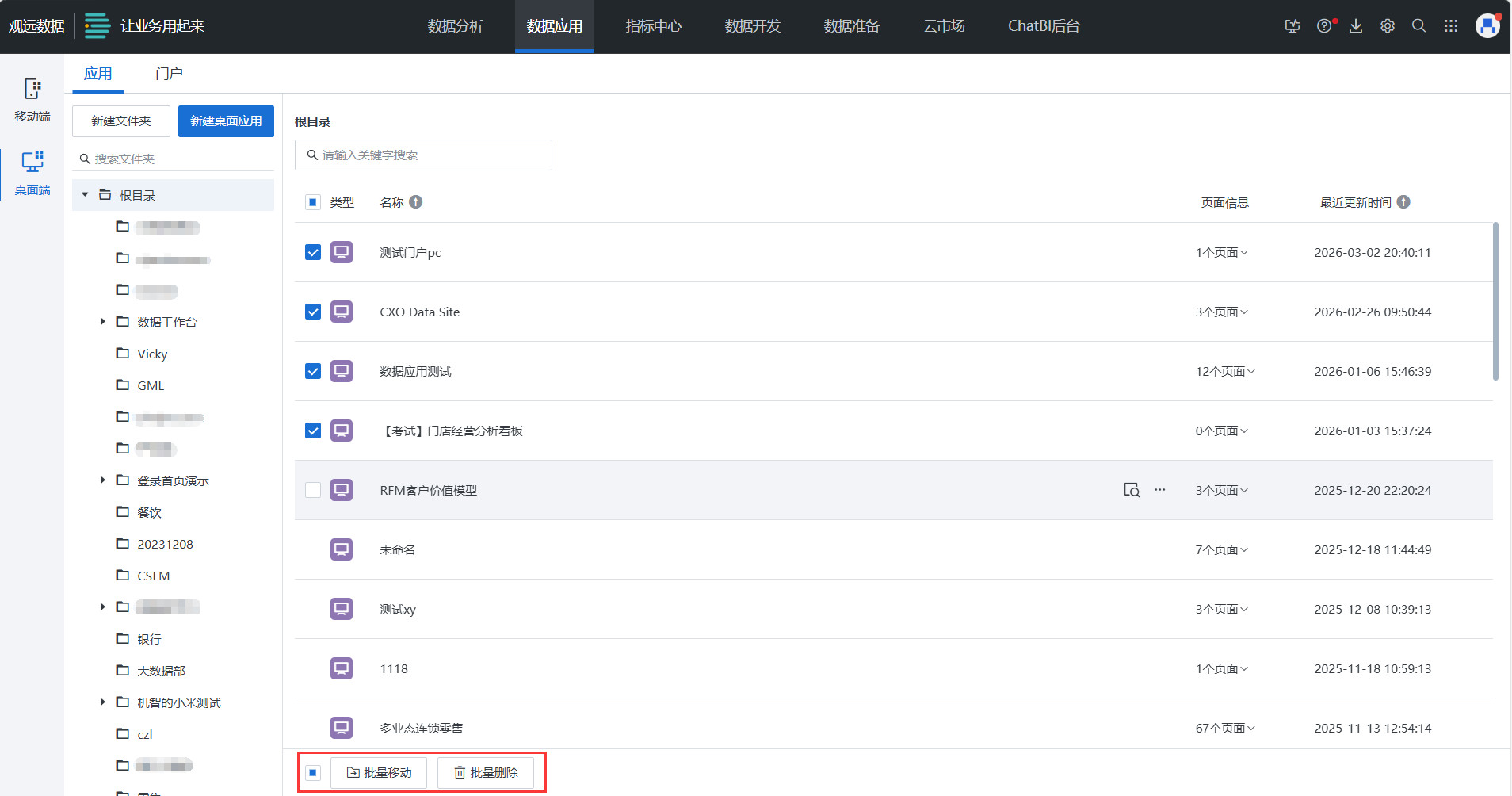Click the 新建桌面应用 button

tap(226, 121)
